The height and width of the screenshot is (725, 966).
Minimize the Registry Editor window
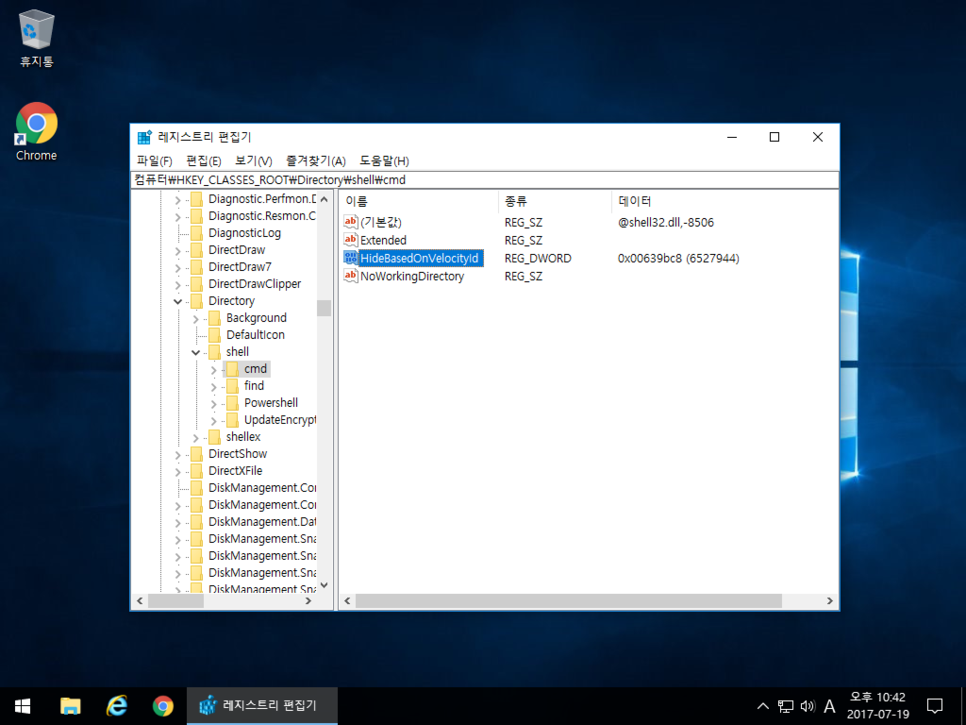tap(732, 137)
